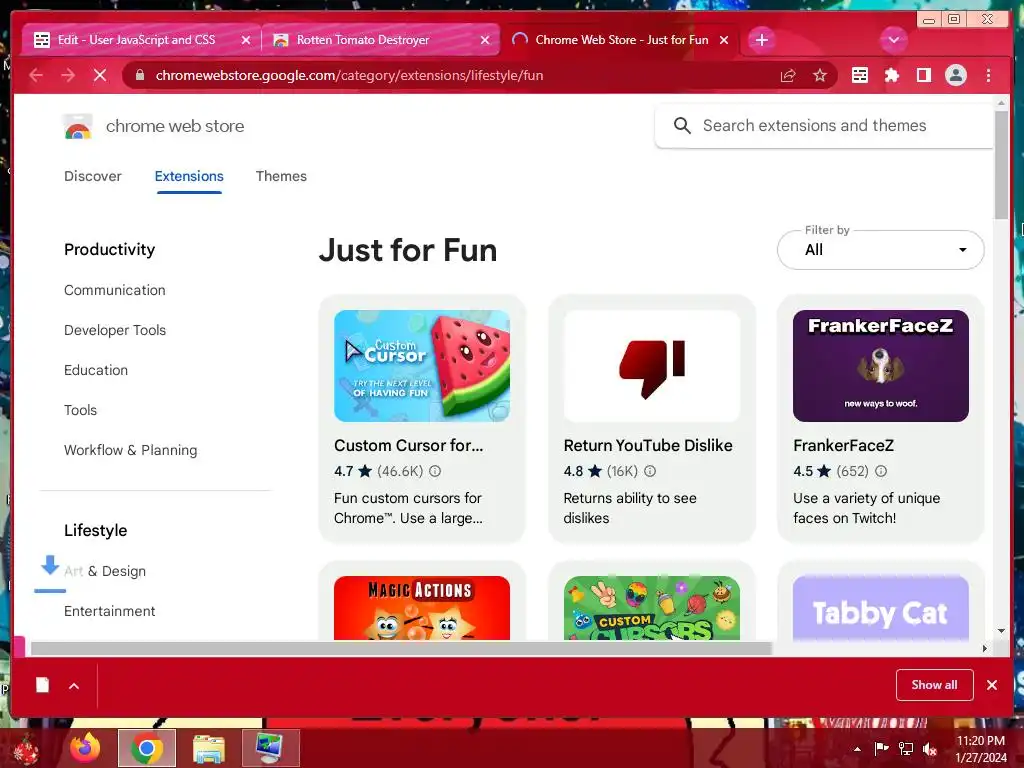Click the scrollbar right arrow
Screen dimensions: 1024x768
[985, 648]
